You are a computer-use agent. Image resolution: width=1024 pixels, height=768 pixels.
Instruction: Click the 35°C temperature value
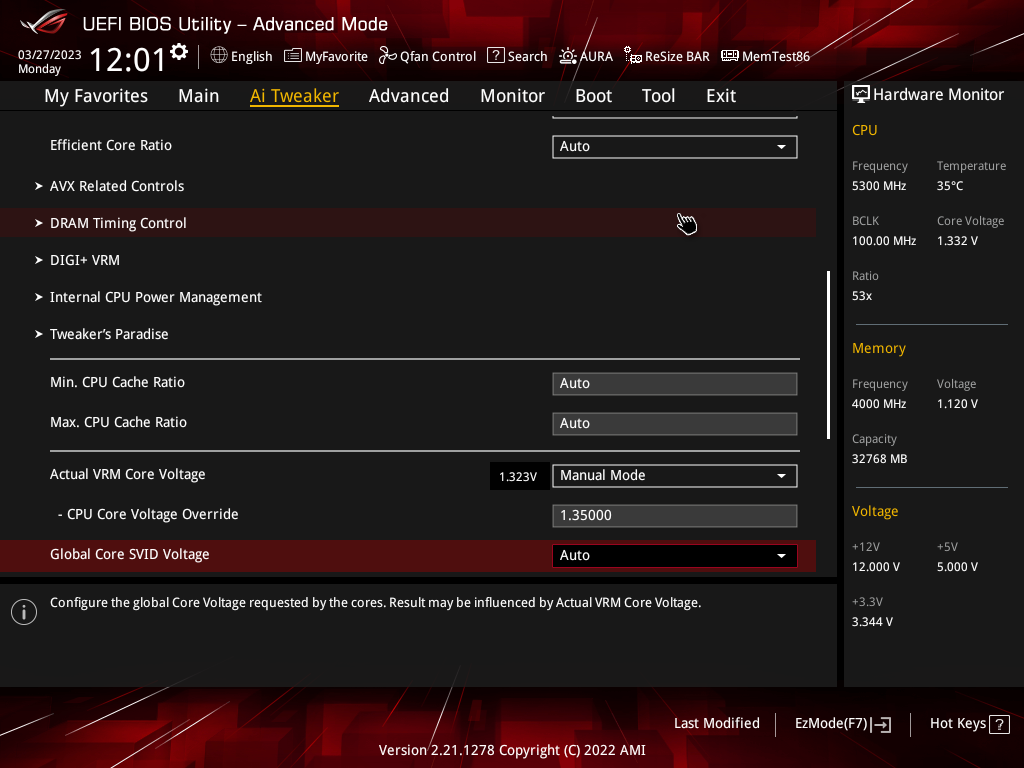point(950,186)
